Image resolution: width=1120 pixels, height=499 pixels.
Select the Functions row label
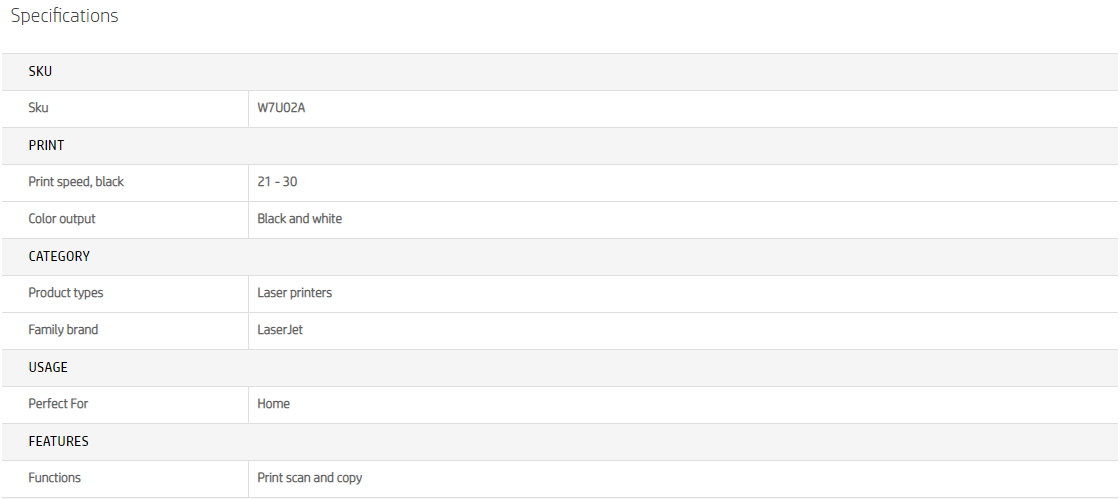[x=54, y=478]
